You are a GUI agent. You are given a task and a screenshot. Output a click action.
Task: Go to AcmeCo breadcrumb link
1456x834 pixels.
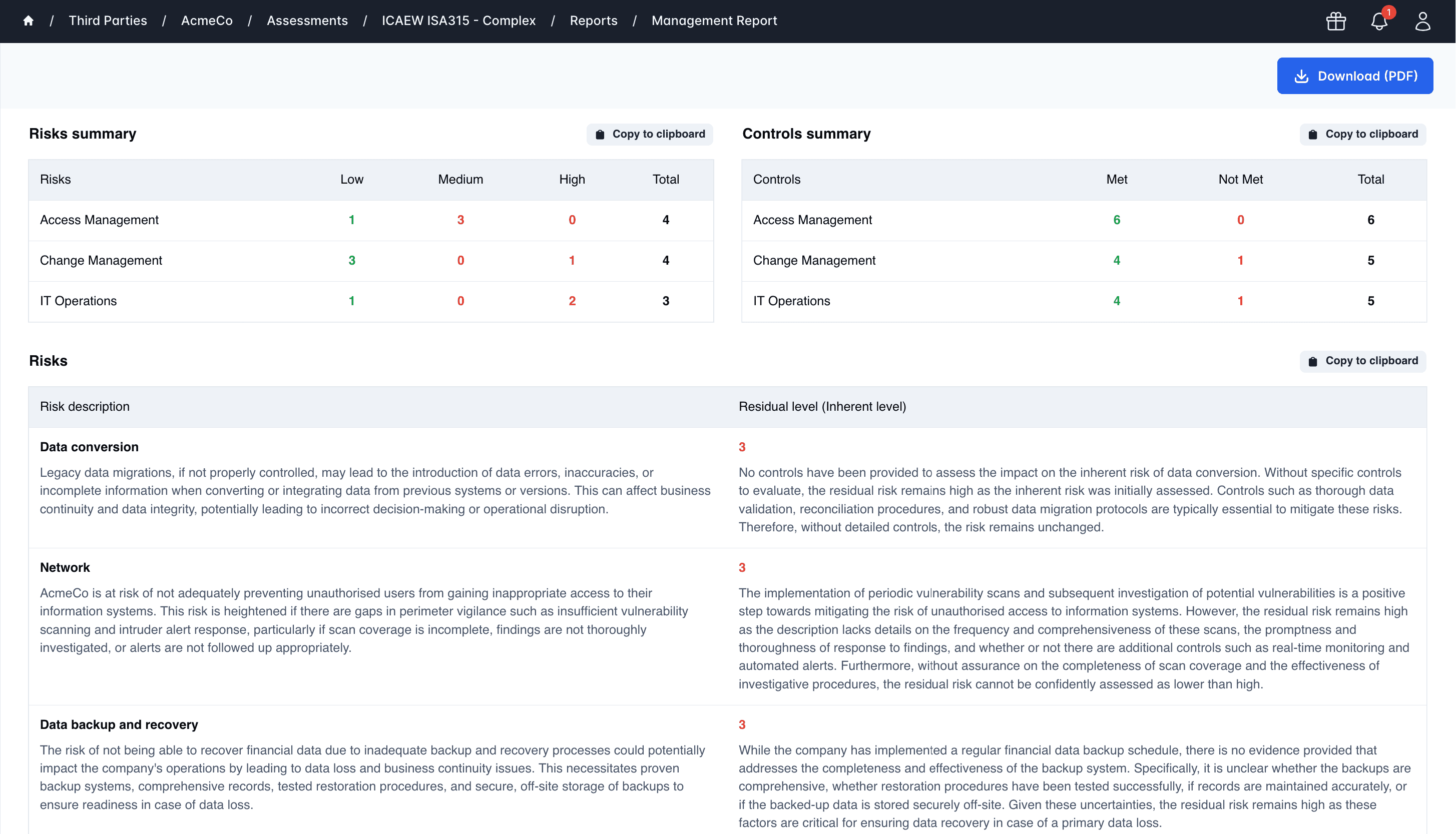207,21
